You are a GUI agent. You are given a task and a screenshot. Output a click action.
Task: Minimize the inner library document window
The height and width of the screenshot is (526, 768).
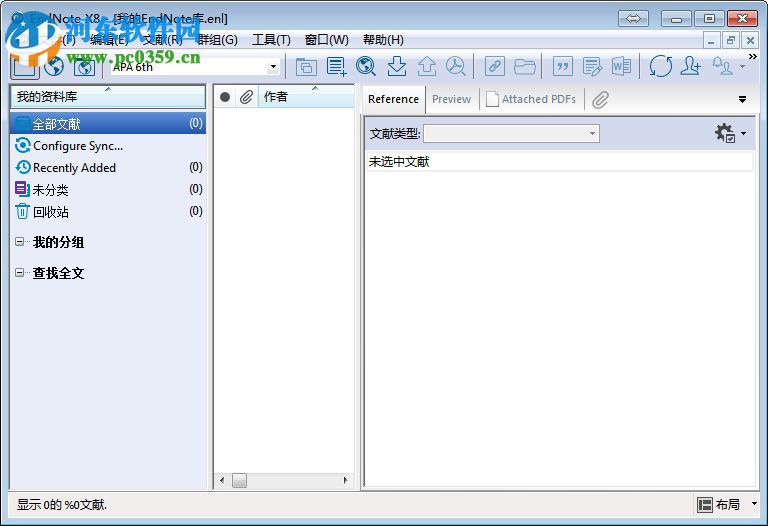(711, 40)
